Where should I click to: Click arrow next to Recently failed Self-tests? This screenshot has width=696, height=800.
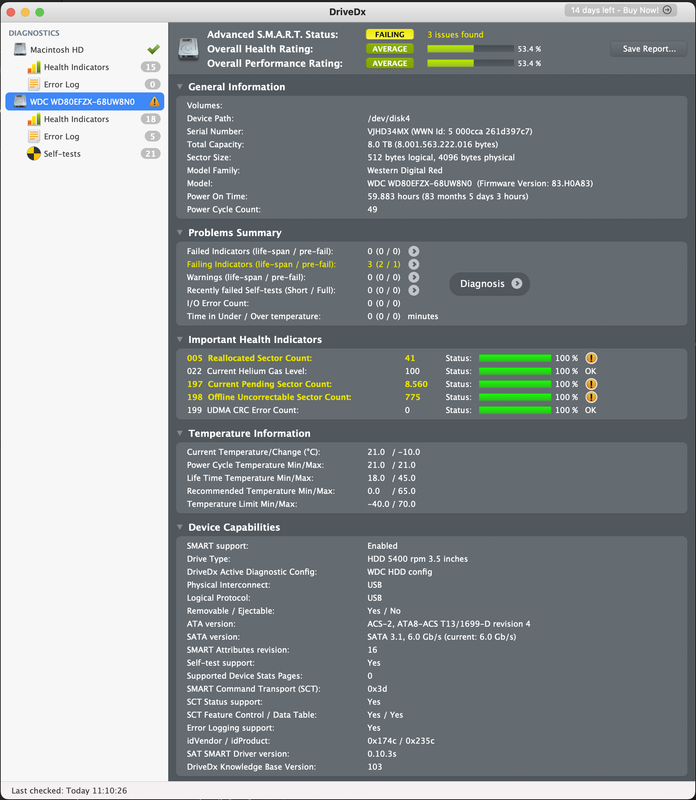pyautogui.click(x=414, y=290)
